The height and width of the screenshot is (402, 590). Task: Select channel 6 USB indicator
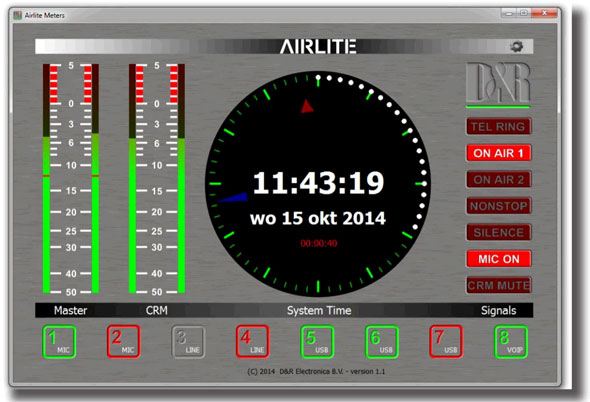382,342
